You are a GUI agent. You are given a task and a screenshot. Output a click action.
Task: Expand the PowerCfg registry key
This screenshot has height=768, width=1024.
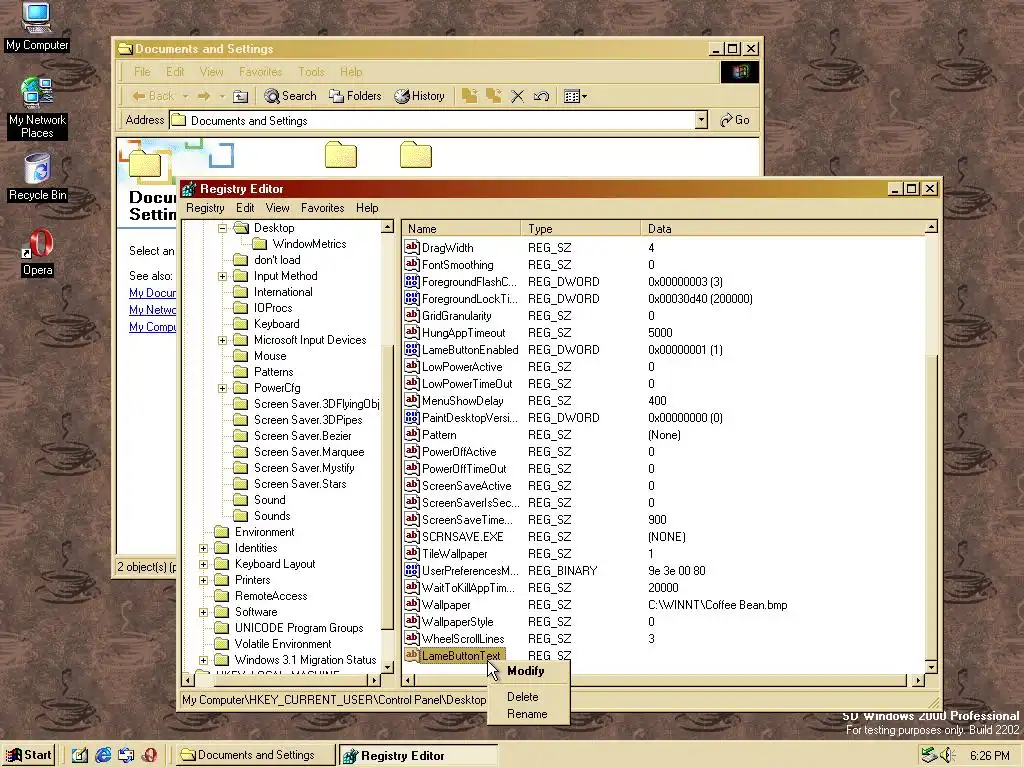tap(223, 388)
